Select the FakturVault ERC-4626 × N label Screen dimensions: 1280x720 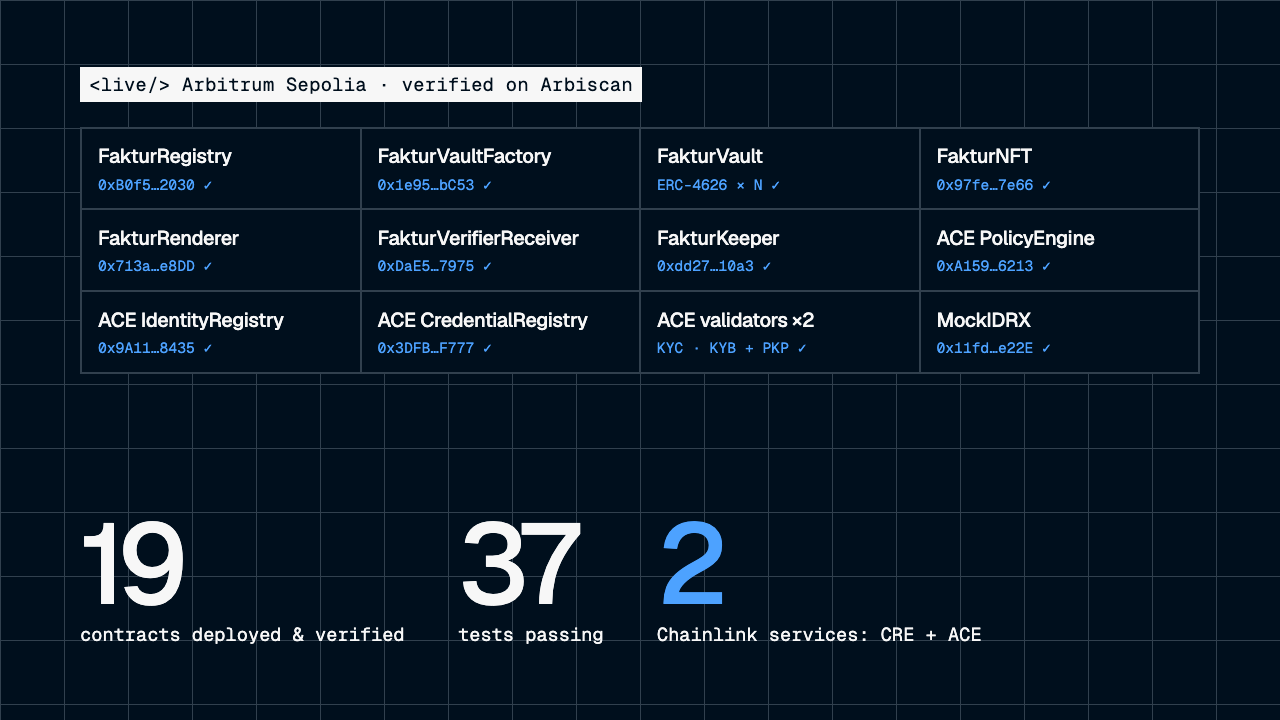[718, 186]
